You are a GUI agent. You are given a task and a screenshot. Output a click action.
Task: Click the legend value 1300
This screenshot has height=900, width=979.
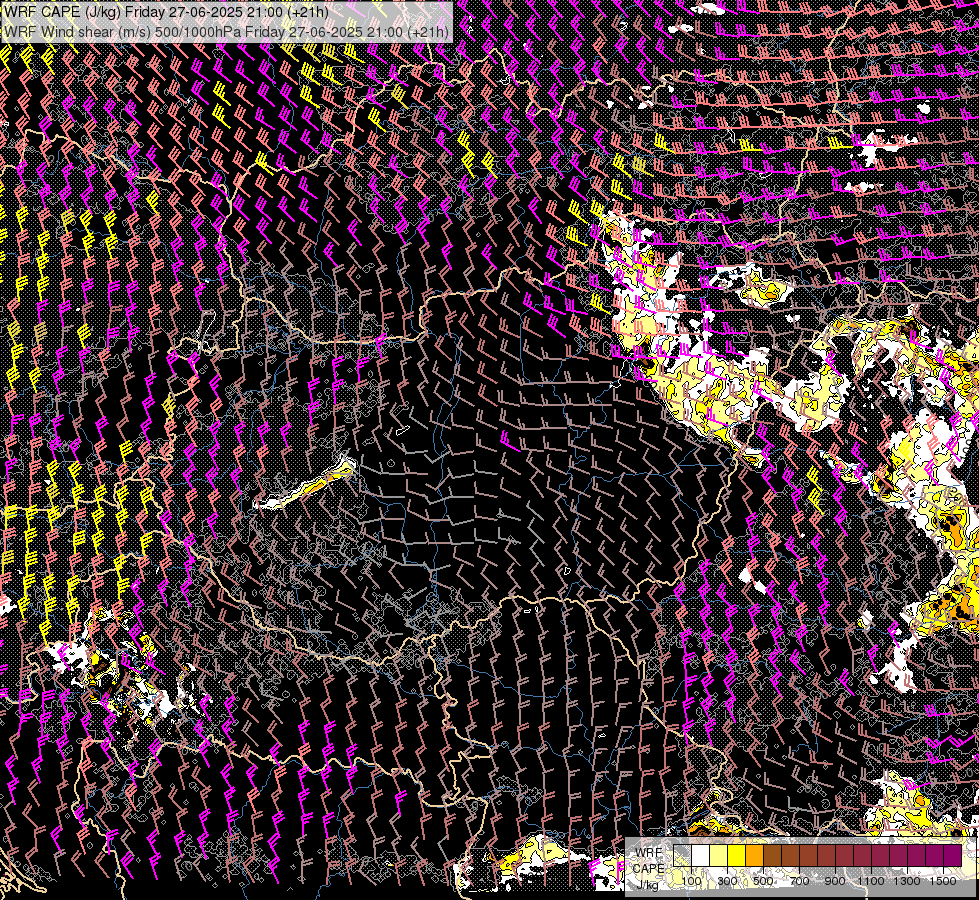coord(907,881)
